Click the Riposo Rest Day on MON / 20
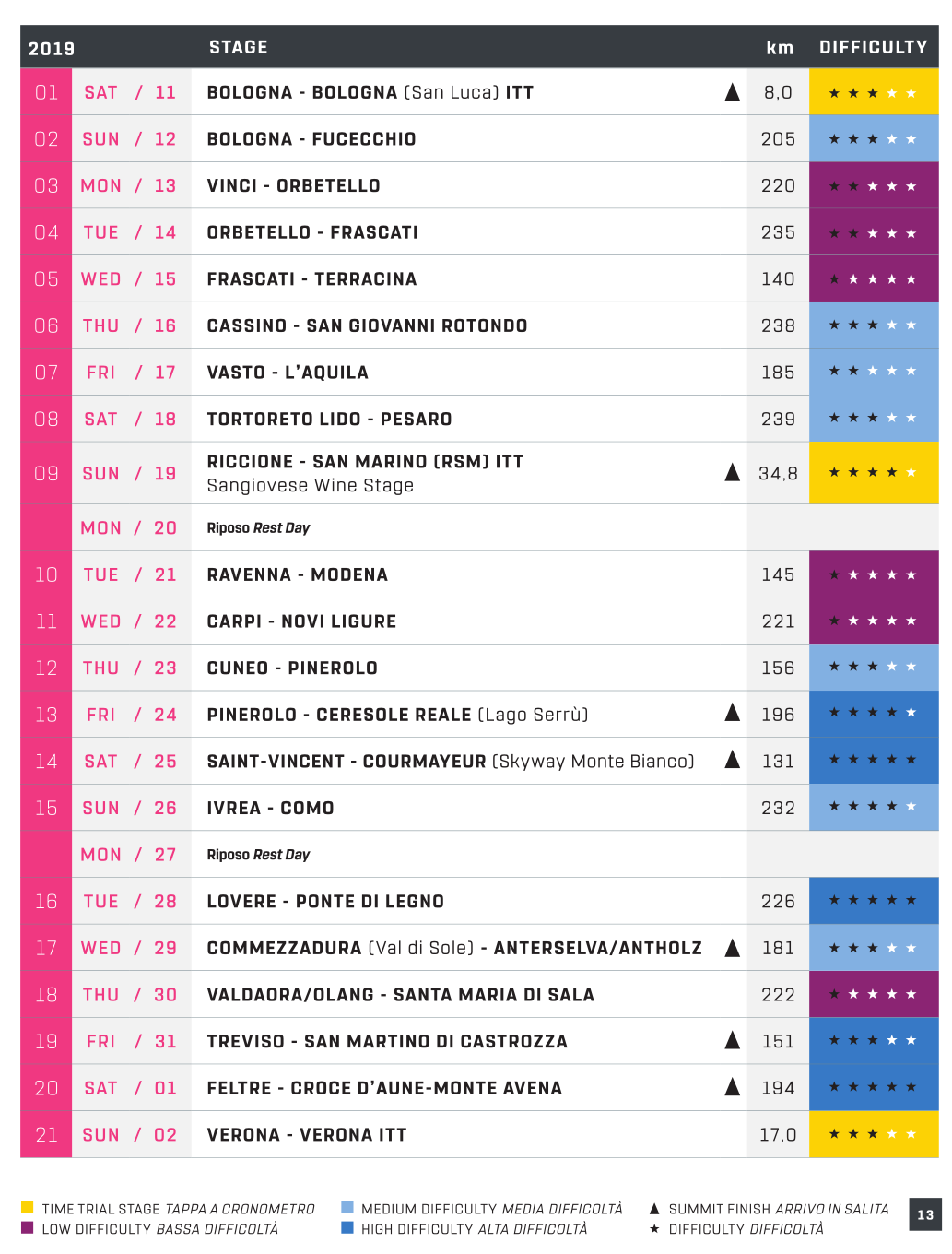 point(258,528)
